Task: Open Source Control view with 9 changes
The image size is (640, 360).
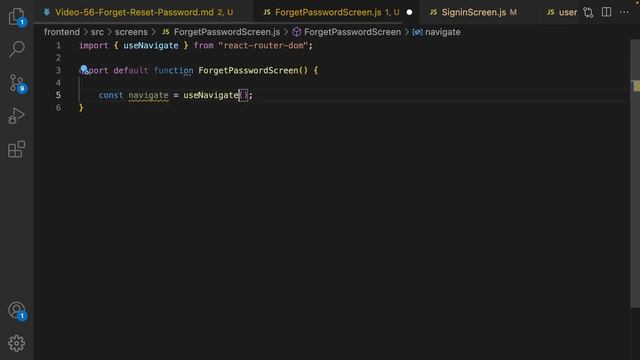Action: 17,83
